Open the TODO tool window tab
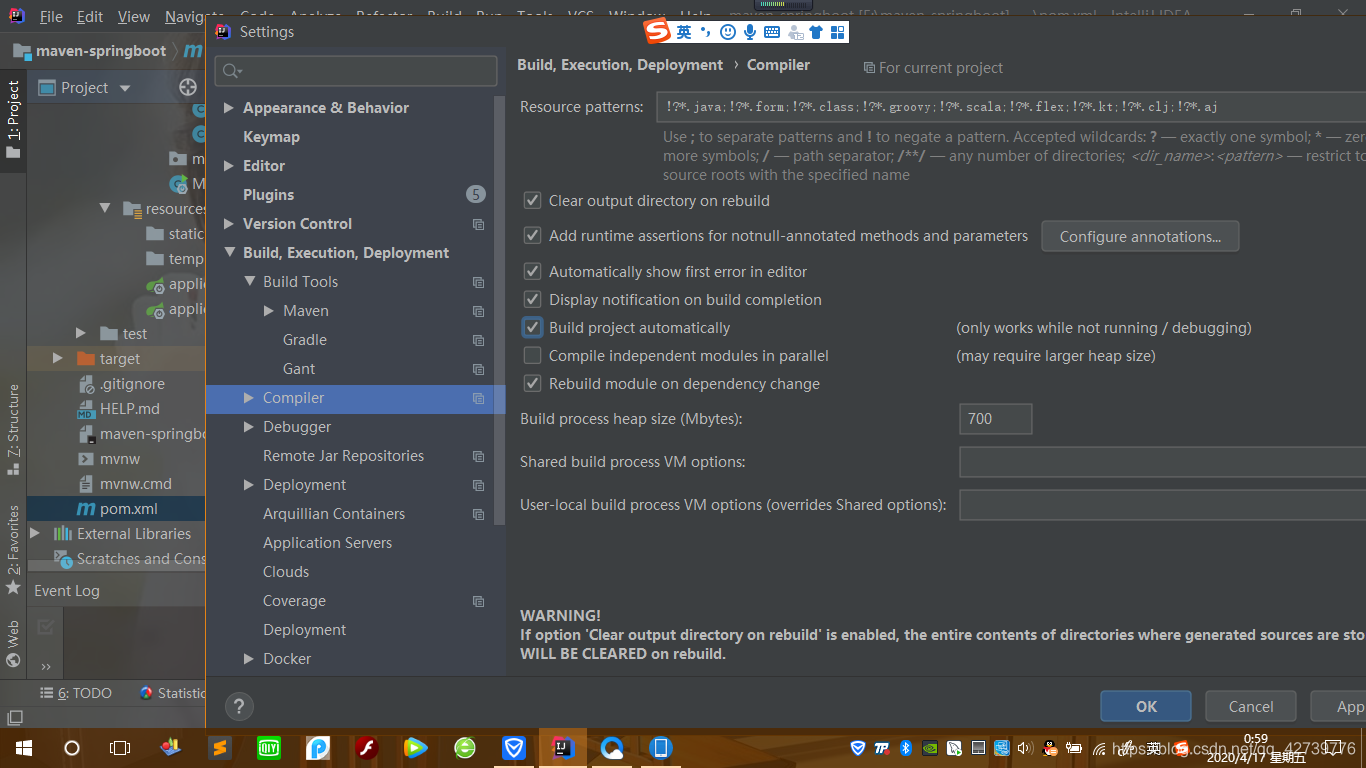This screenshot has width=1366, height=768. 76,693
